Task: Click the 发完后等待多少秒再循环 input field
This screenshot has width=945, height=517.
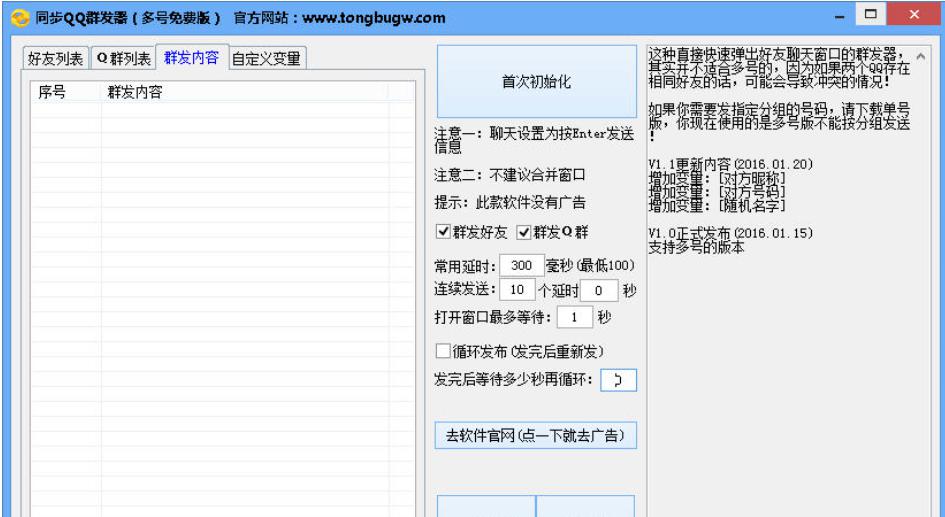Action: [x=618, y=380]
